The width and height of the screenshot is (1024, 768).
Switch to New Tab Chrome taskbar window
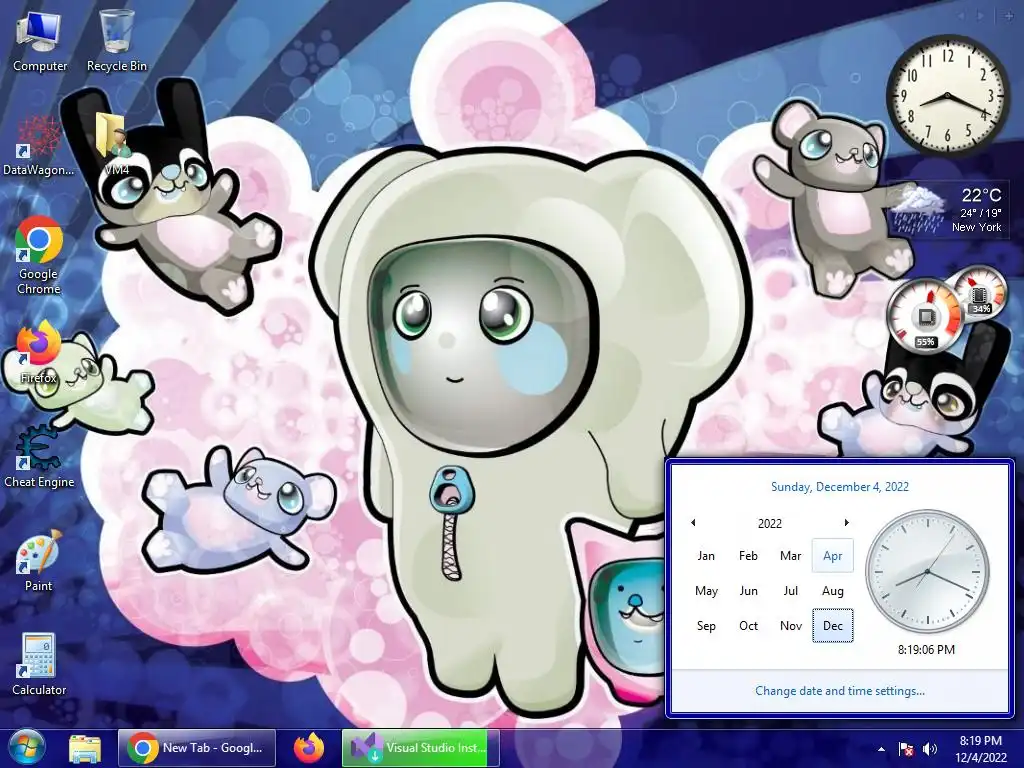(197, 748)
